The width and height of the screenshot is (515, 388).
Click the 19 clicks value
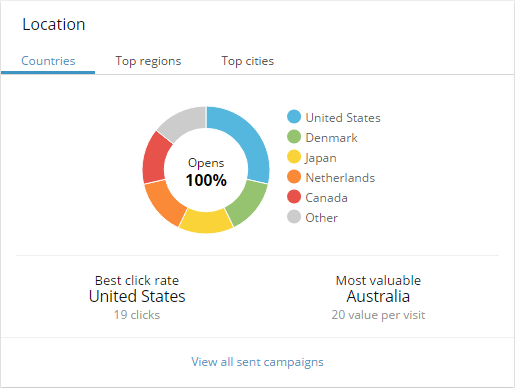click(x=137, y=315)
